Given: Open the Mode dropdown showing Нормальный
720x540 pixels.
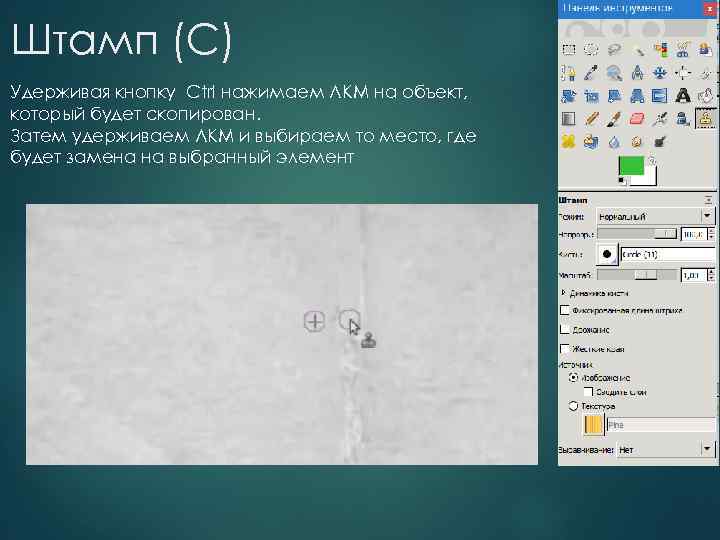Looking at the screenshot, I should tap(654, 216).
